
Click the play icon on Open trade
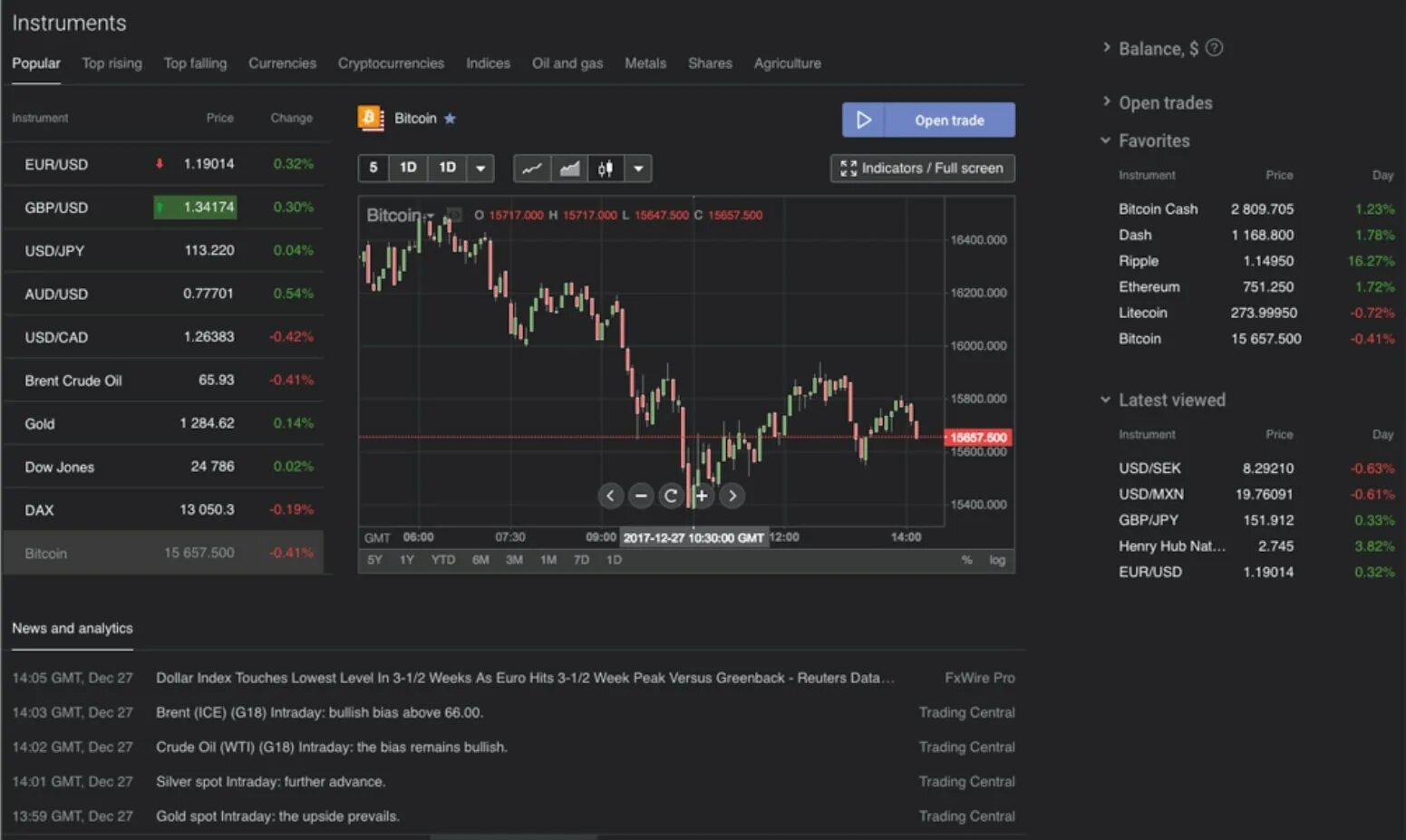[863, 120]
